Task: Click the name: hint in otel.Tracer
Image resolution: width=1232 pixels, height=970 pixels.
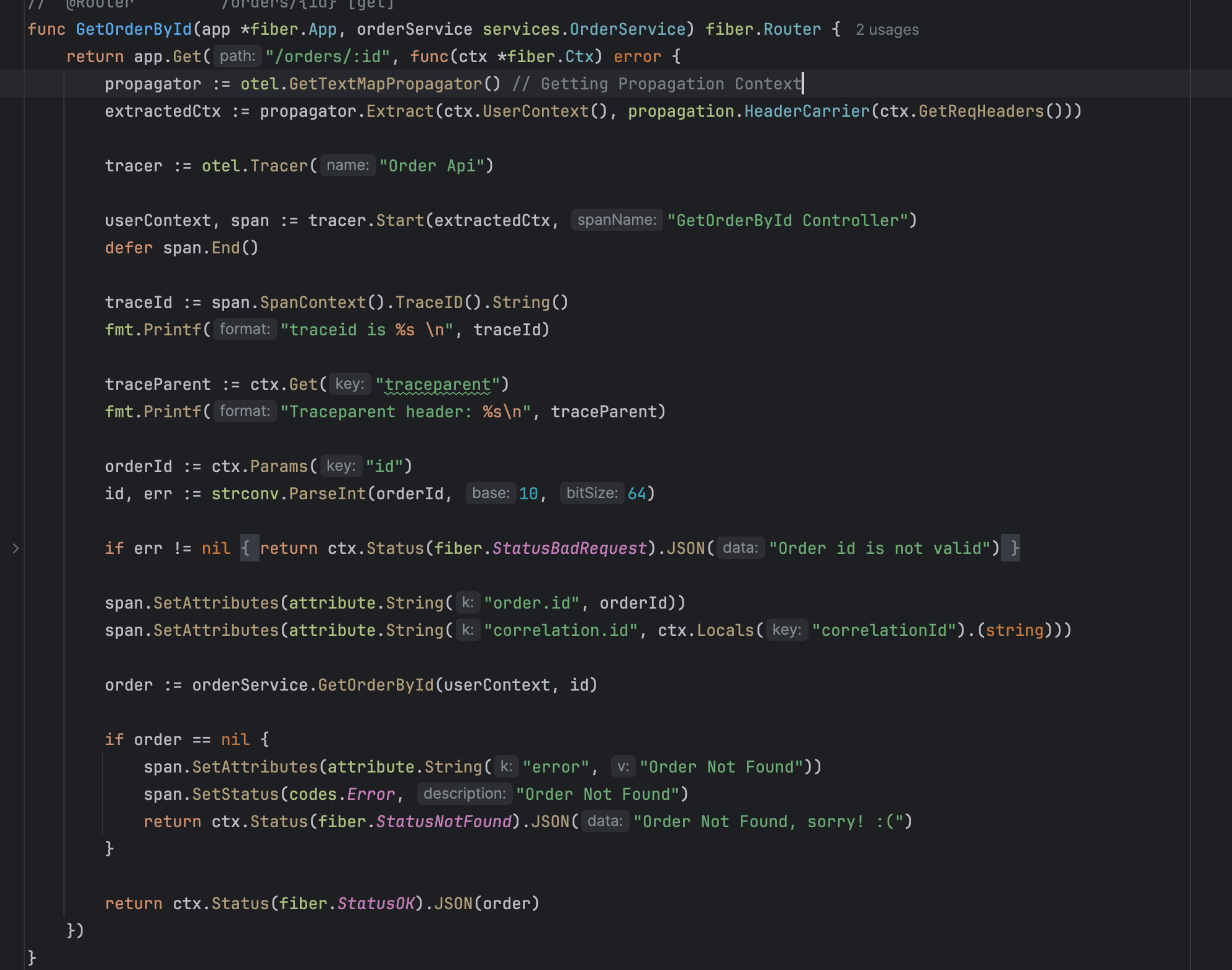Action: click(348, 166)
